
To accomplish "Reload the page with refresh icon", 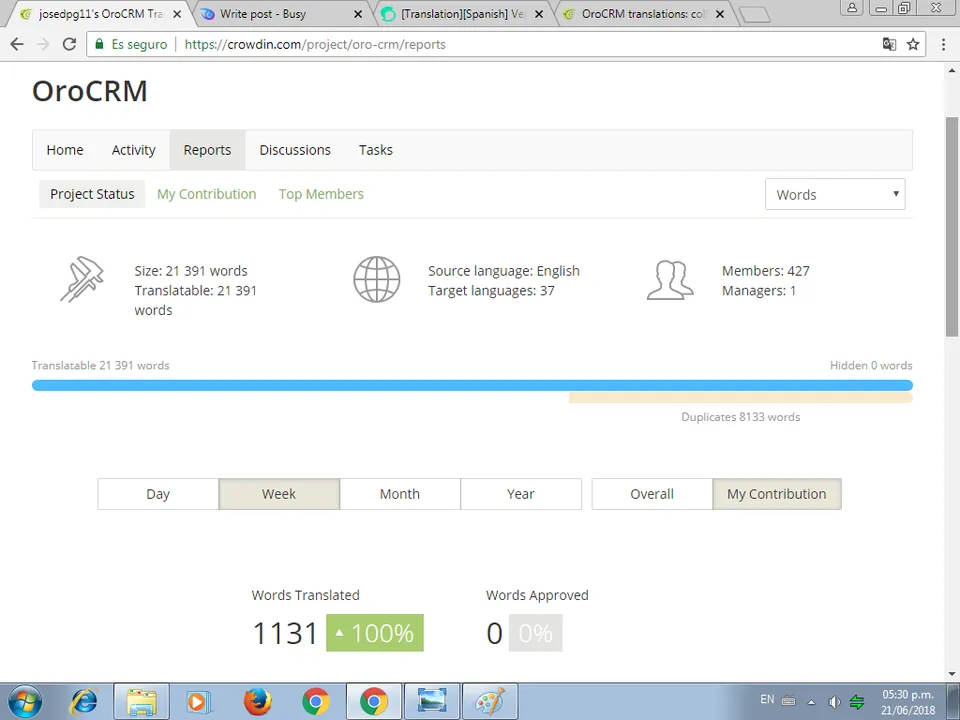I will click(x=69, y=44).
